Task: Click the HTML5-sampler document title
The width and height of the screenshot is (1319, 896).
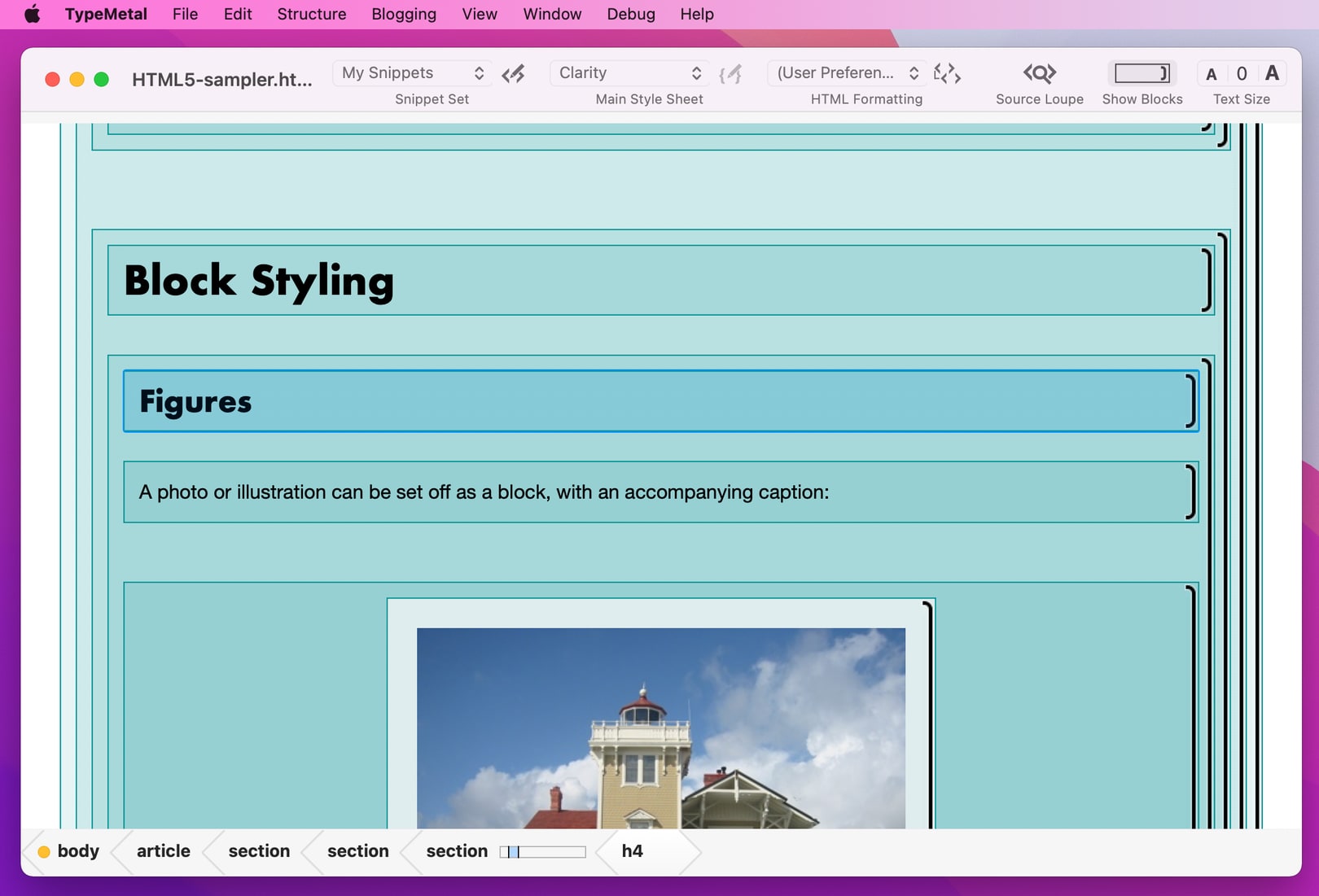Action: [222, 79]
